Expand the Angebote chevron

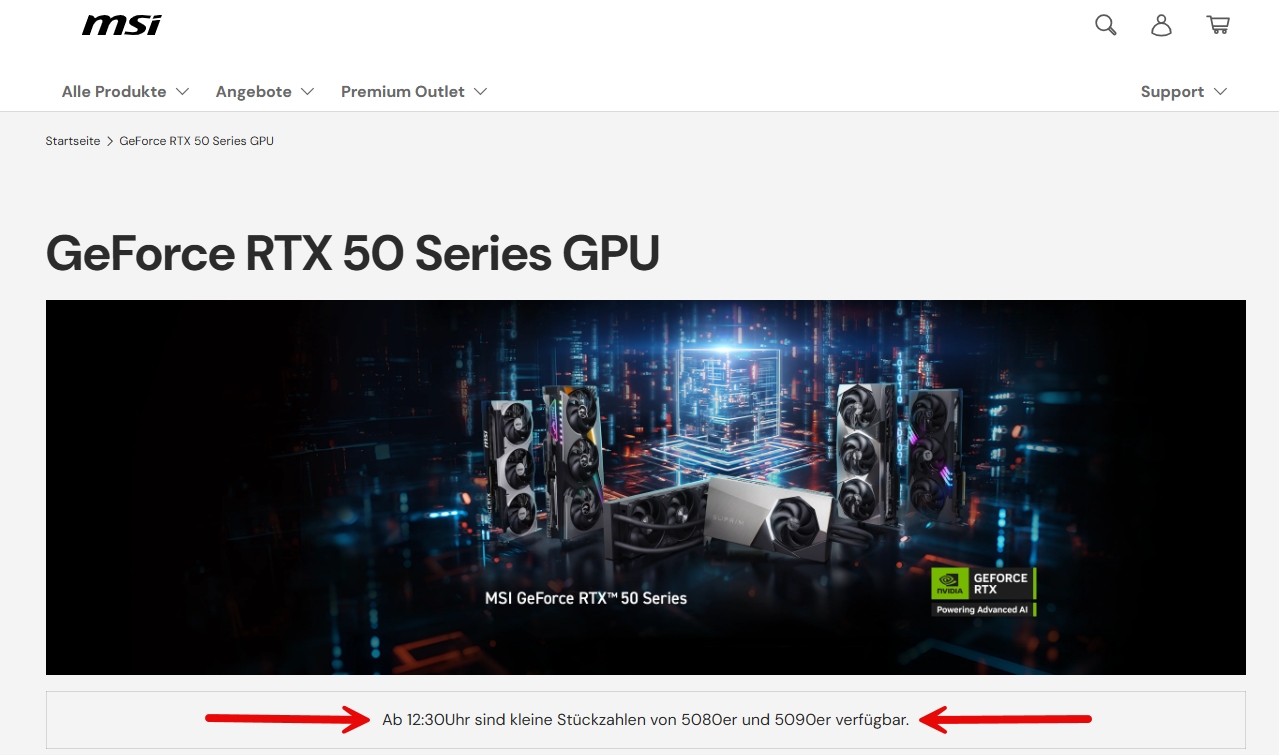(x=307, y=91)
